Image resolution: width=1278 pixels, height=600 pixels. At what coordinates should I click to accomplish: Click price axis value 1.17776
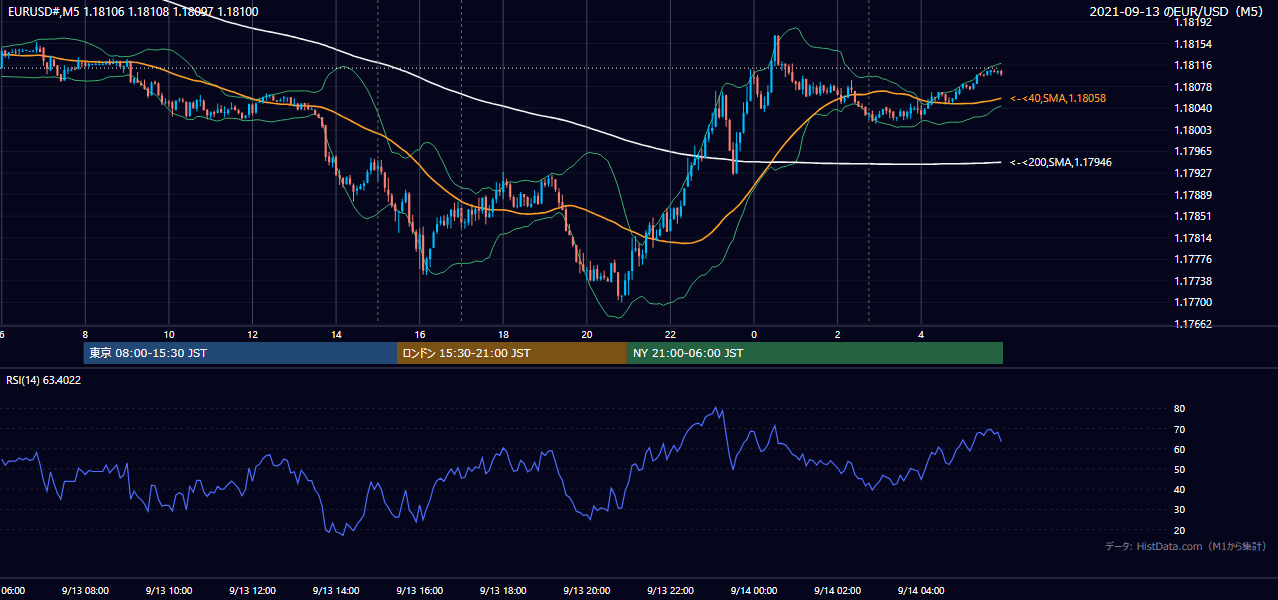pyautogui.click(x=1194, y=259)
